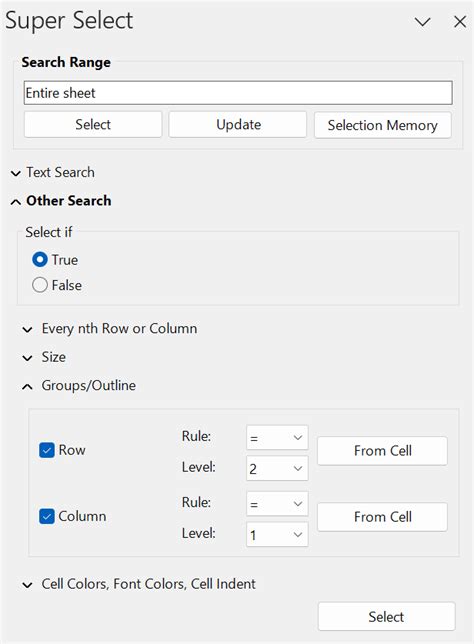Close the Super Select pane
The width and height of the screenshot is (474, 644).
(x=460, y=22)
